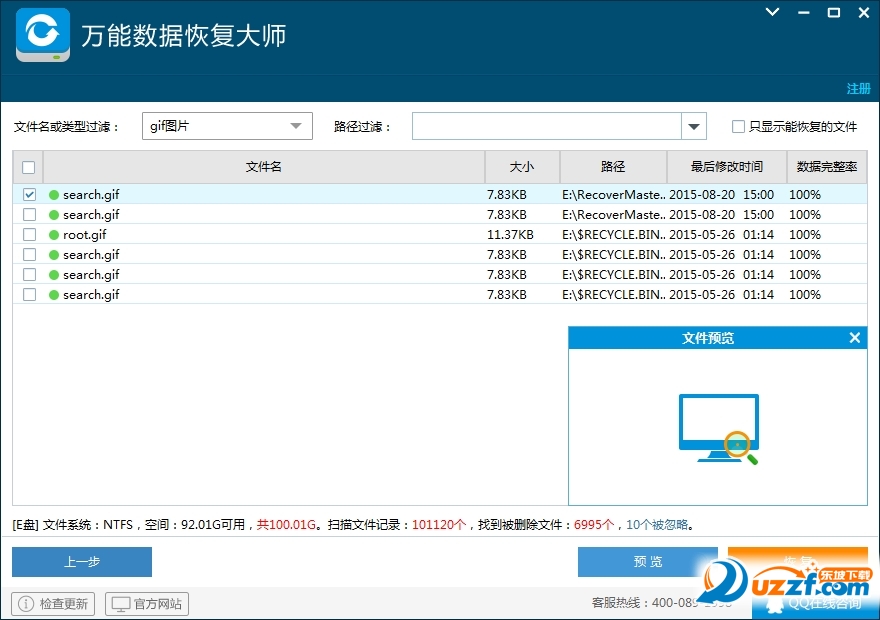Open the 路径过滤 path filter dropdown
The height and width of the screenshot is (620, 880).
point(693,126)
